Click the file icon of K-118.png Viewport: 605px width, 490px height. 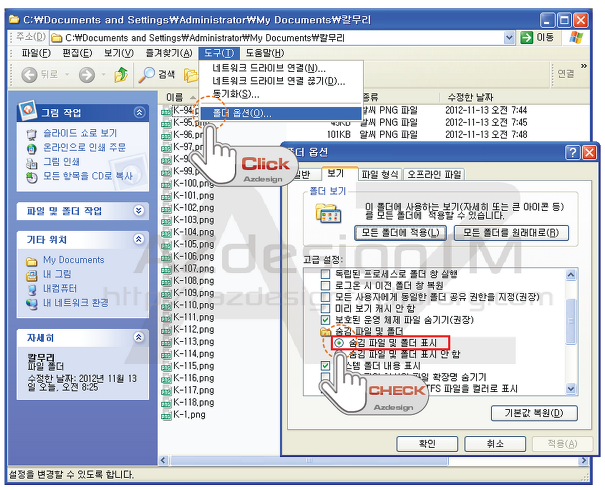click(x=166, y=404)
